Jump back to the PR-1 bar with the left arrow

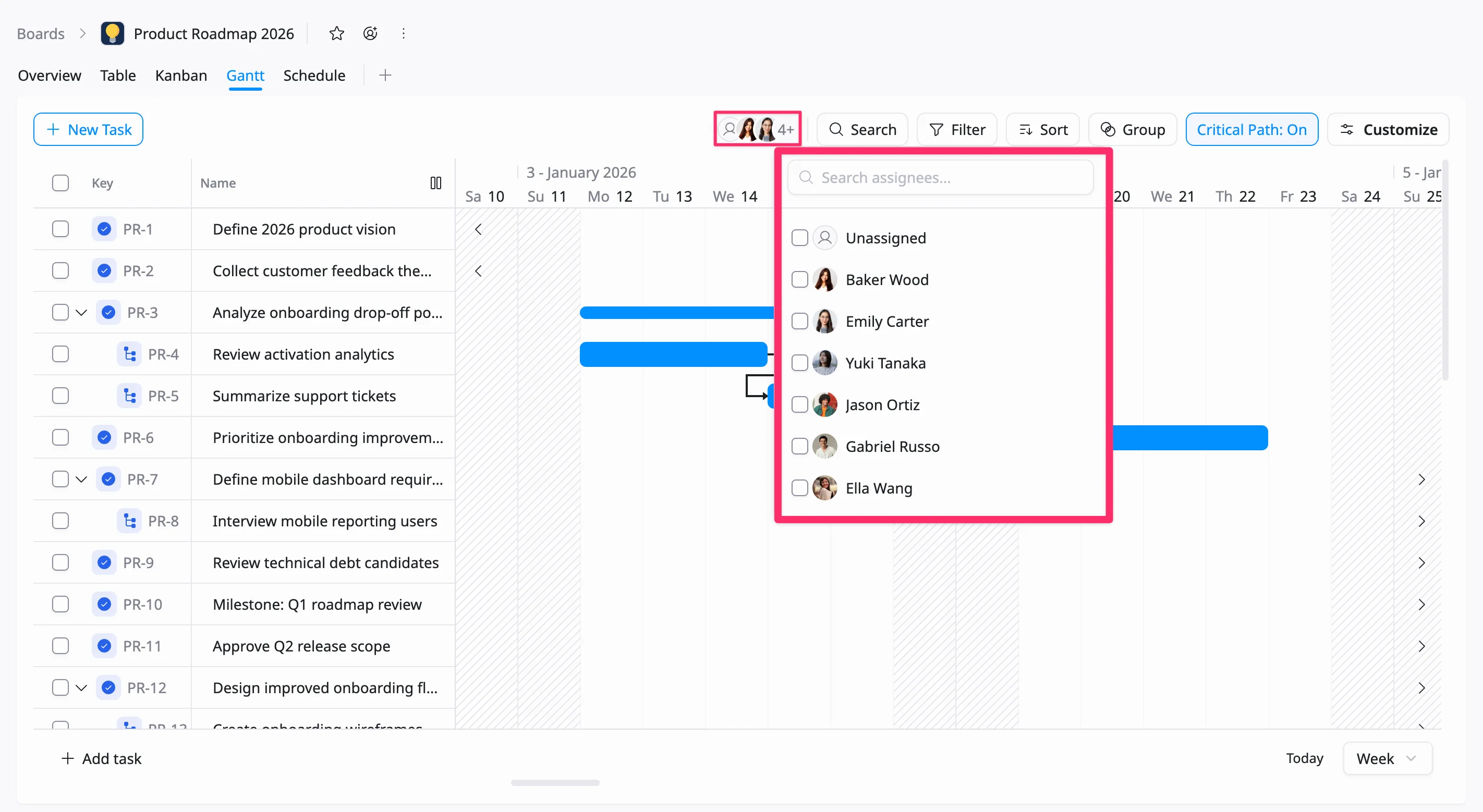[478, 229]
